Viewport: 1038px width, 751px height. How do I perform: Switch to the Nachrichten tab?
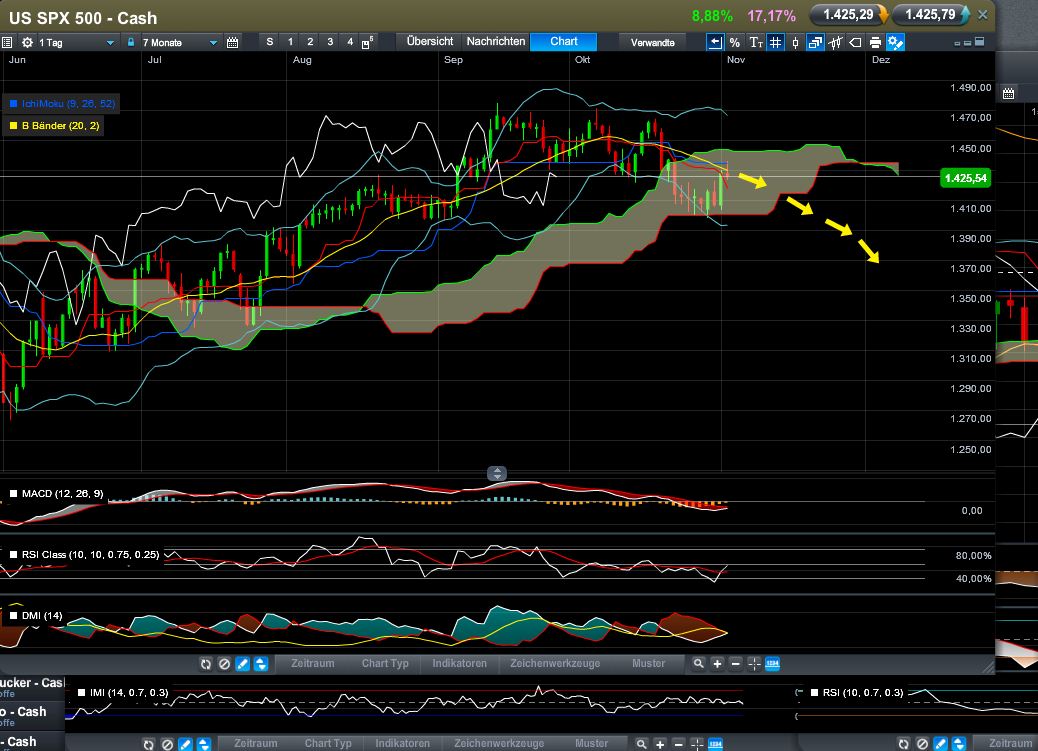click(496, 42)
